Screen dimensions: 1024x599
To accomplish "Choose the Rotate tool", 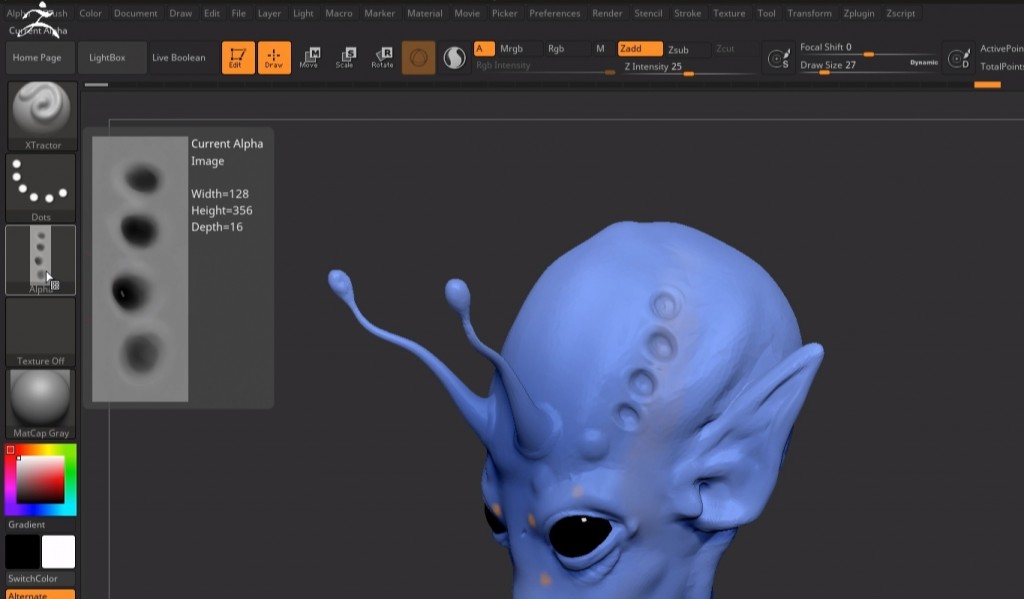I will pyautogui.click(x=382, y=58).
